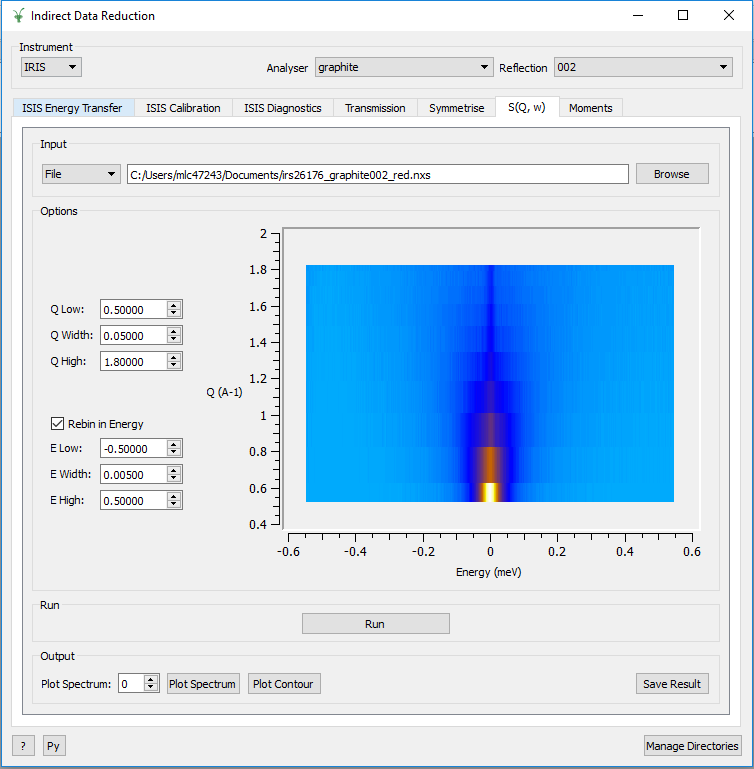Image resolution: width=754 pixels, height=769 pixels.
Task: Increase E Low with up arrow
Action: coord(174,444)
